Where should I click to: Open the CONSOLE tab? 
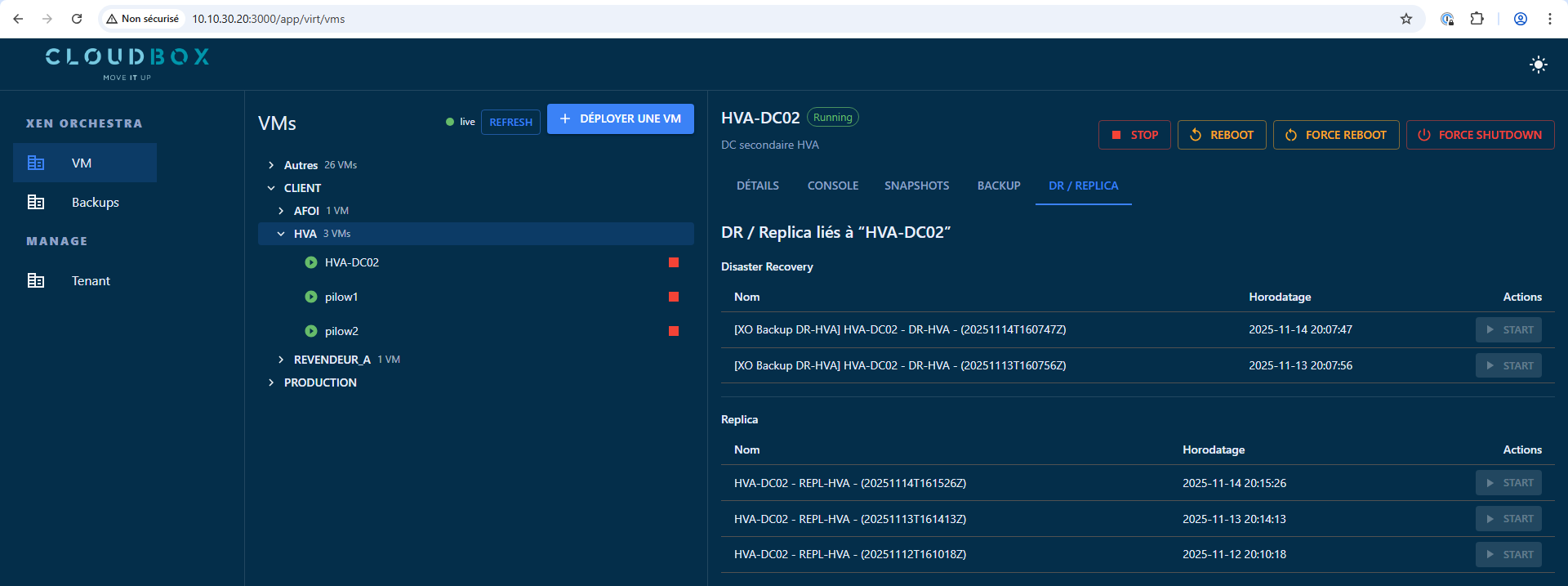point(832,186)
